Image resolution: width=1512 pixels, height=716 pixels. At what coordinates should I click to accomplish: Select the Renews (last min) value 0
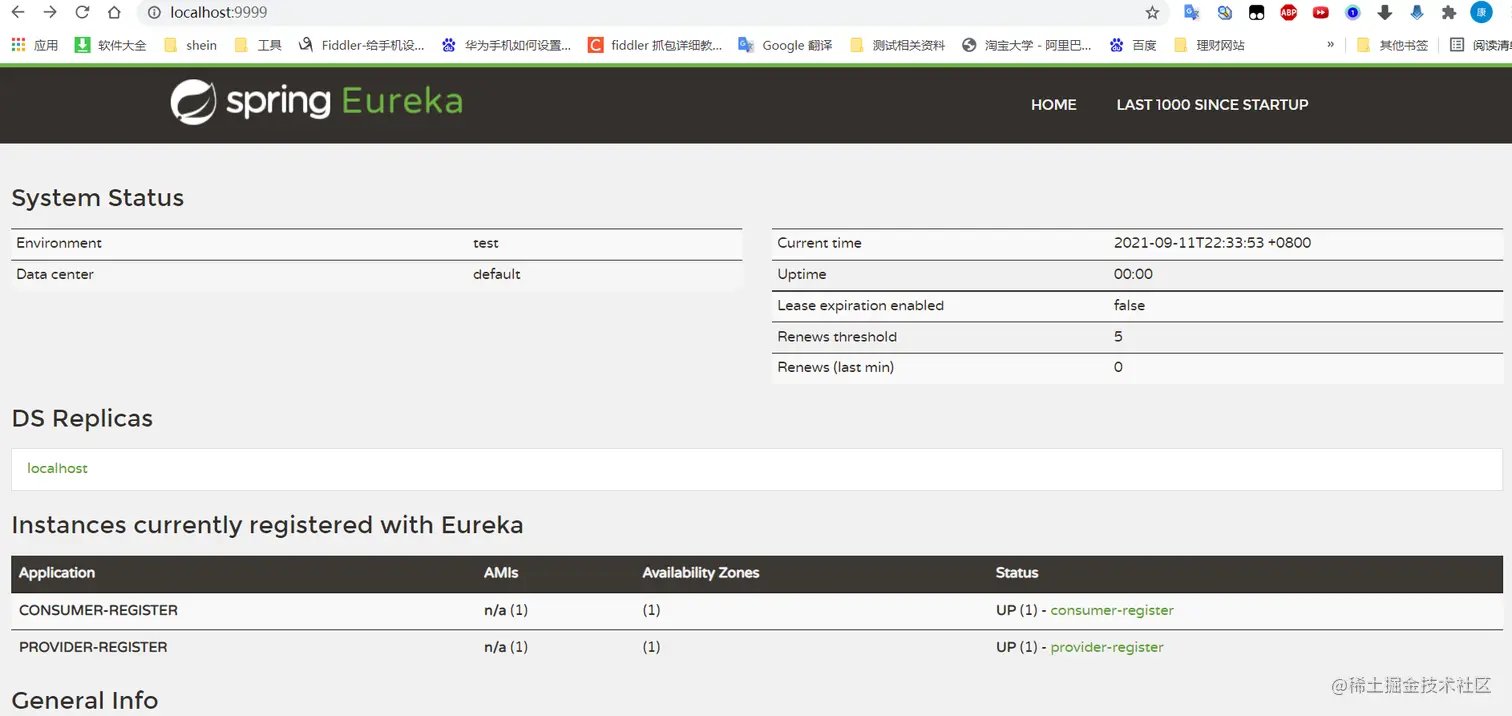pos(1118,367)
